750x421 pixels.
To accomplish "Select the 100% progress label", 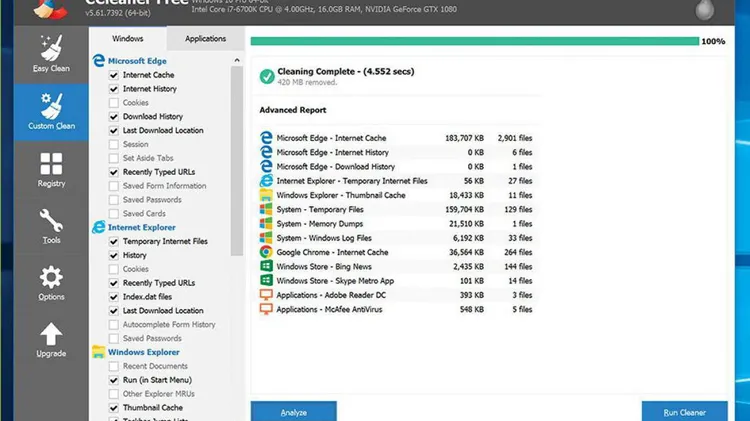I will click(713, 42).
